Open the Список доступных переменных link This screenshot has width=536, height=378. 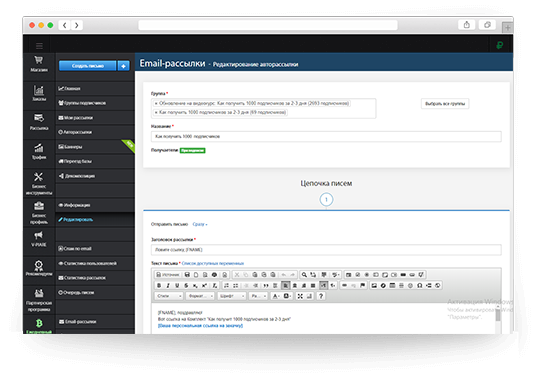tap(213, 263)
